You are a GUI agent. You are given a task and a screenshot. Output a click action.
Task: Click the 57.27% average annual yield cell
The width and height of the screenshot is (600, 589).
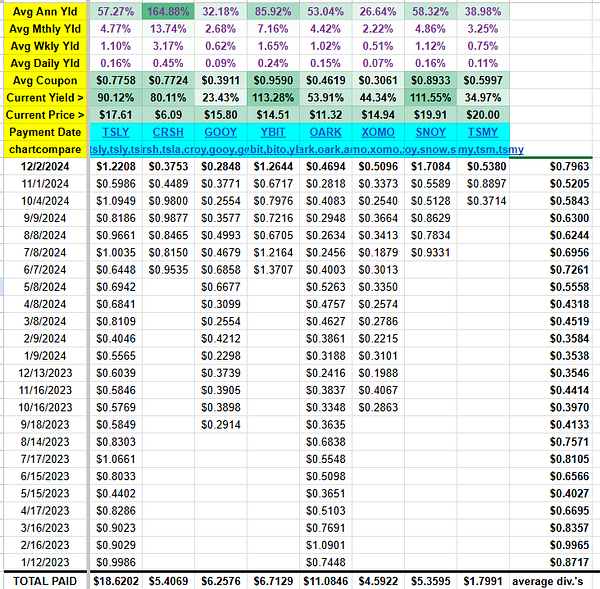116,11
